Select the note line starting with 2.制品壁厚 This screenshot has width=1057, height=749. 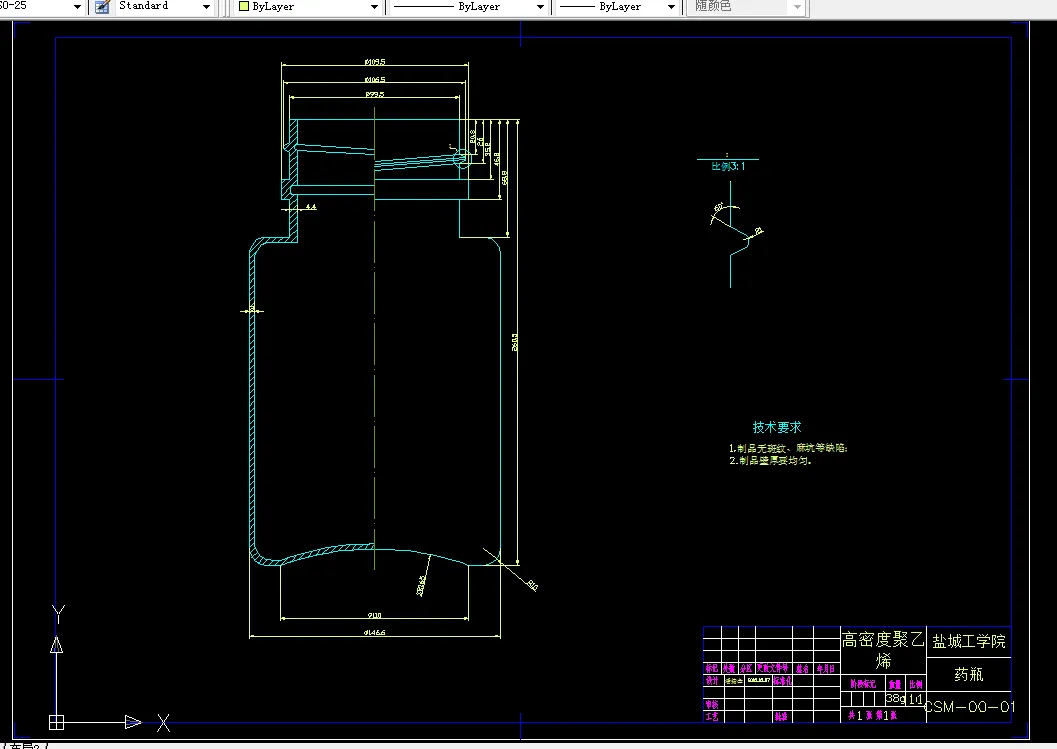(x=770, y=460)
